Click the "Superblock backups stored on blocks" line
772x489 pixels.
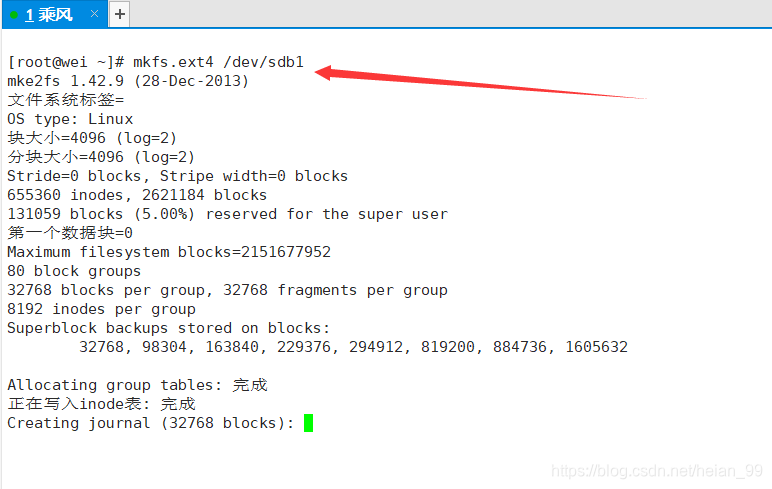coord(168,328)
